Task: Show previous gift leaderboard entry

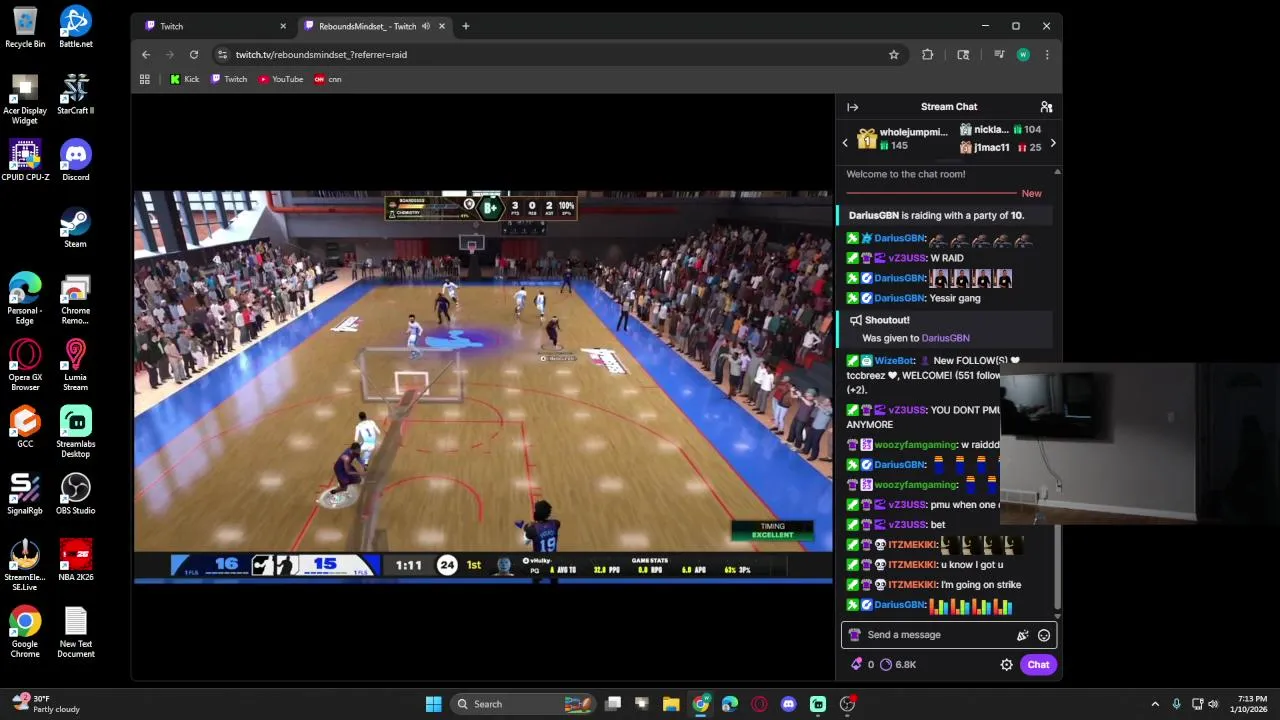Action: point(845,143)
